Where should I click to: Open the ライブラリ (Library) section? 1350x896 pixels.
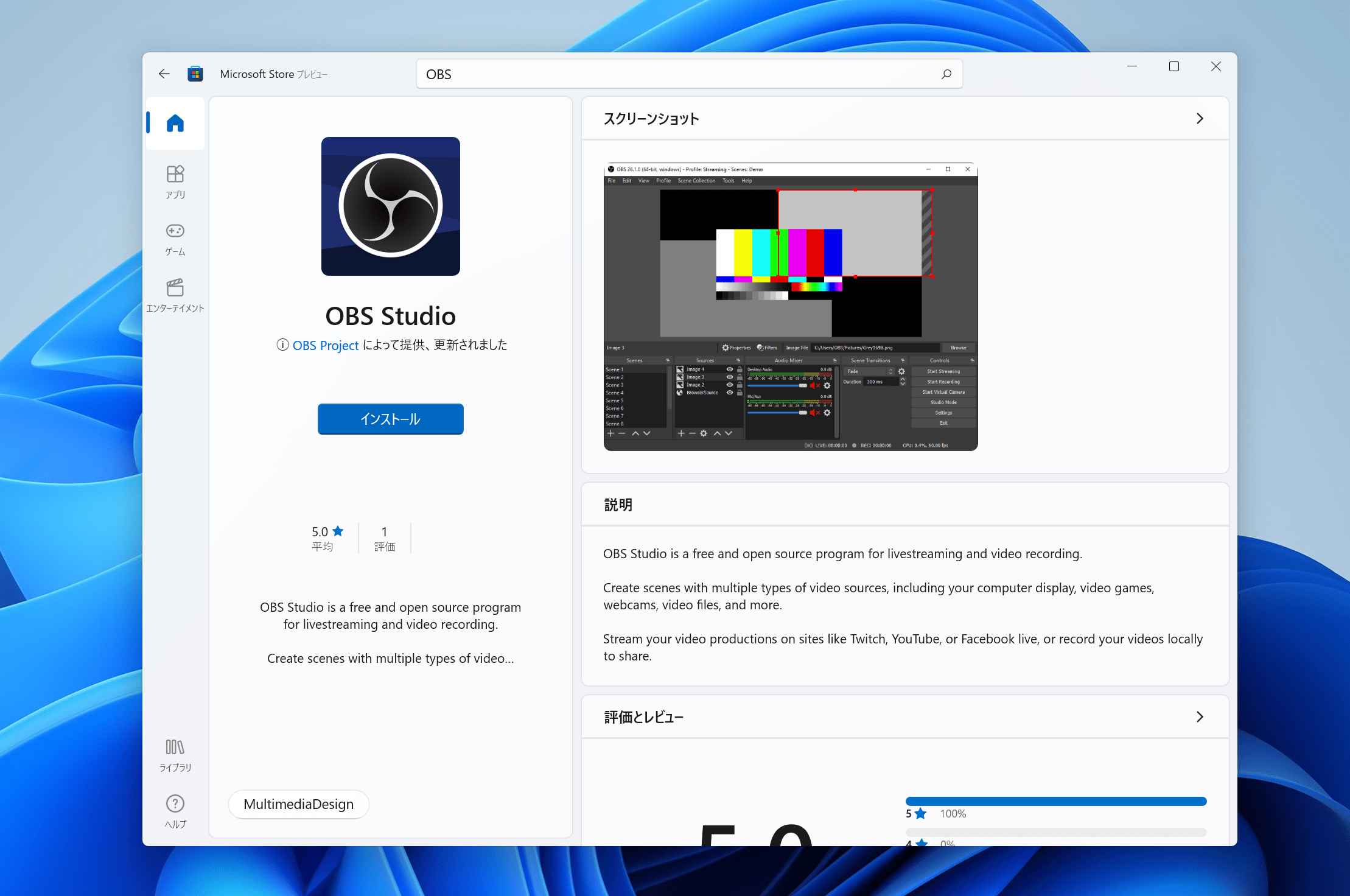click(175, 755)
